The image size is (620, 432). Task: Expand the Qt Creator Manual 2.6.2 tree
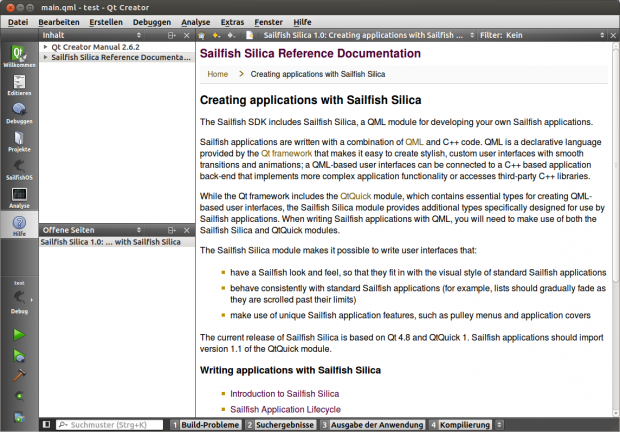[45, 47]
